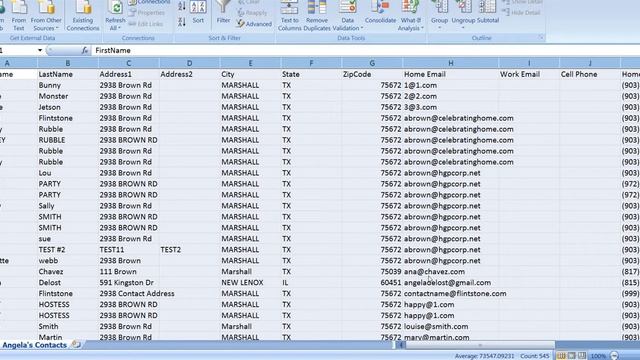Select cell containing 591 Kingston Dr

[129, 283]
